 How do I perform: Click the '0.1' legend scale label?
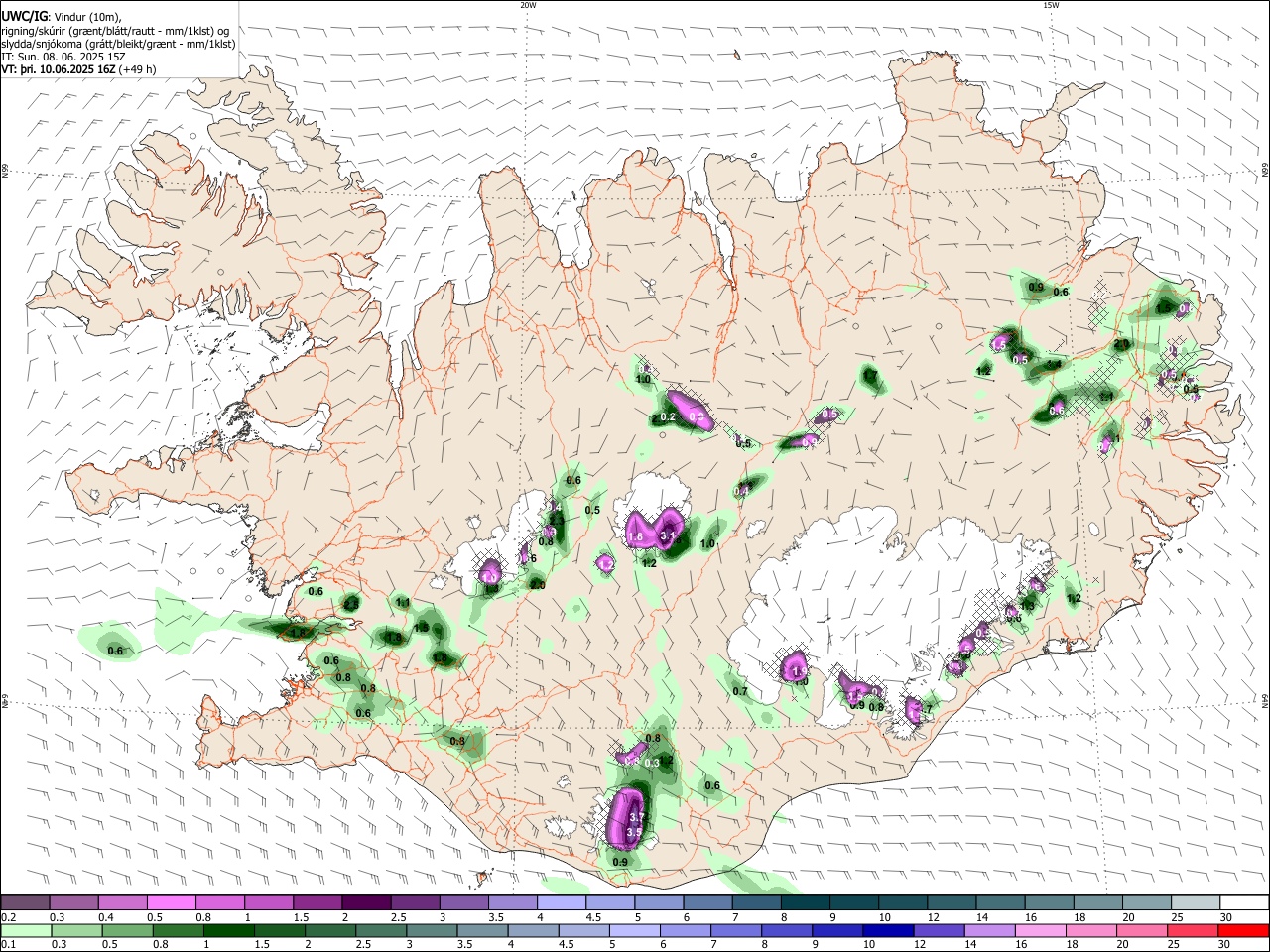(x=8, y=945)
